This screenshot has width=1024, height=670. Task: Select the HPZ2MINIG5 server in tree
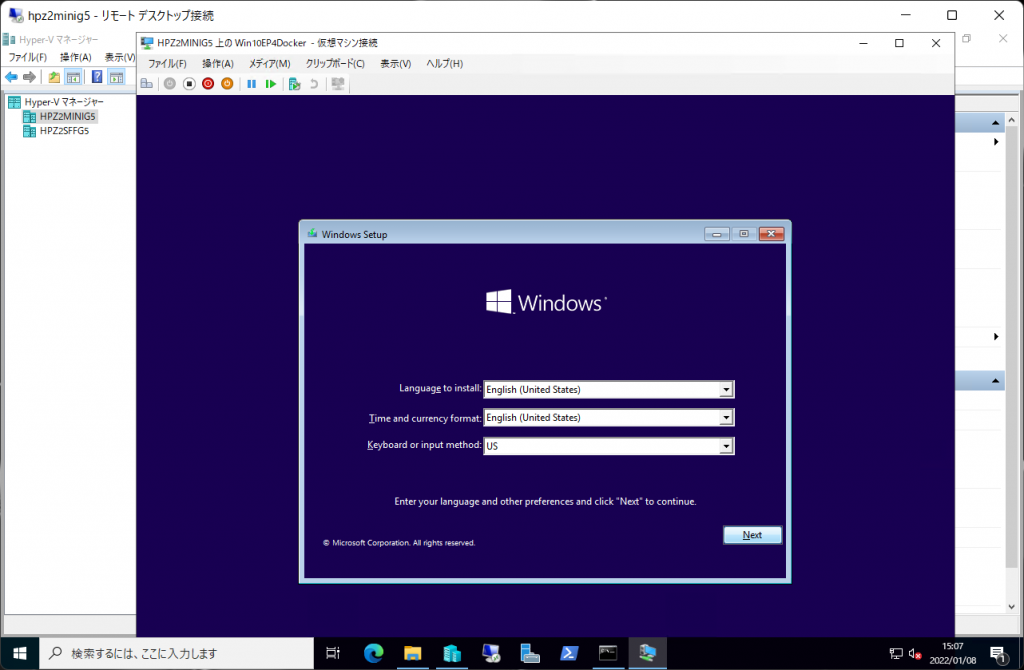pos(67,116)
